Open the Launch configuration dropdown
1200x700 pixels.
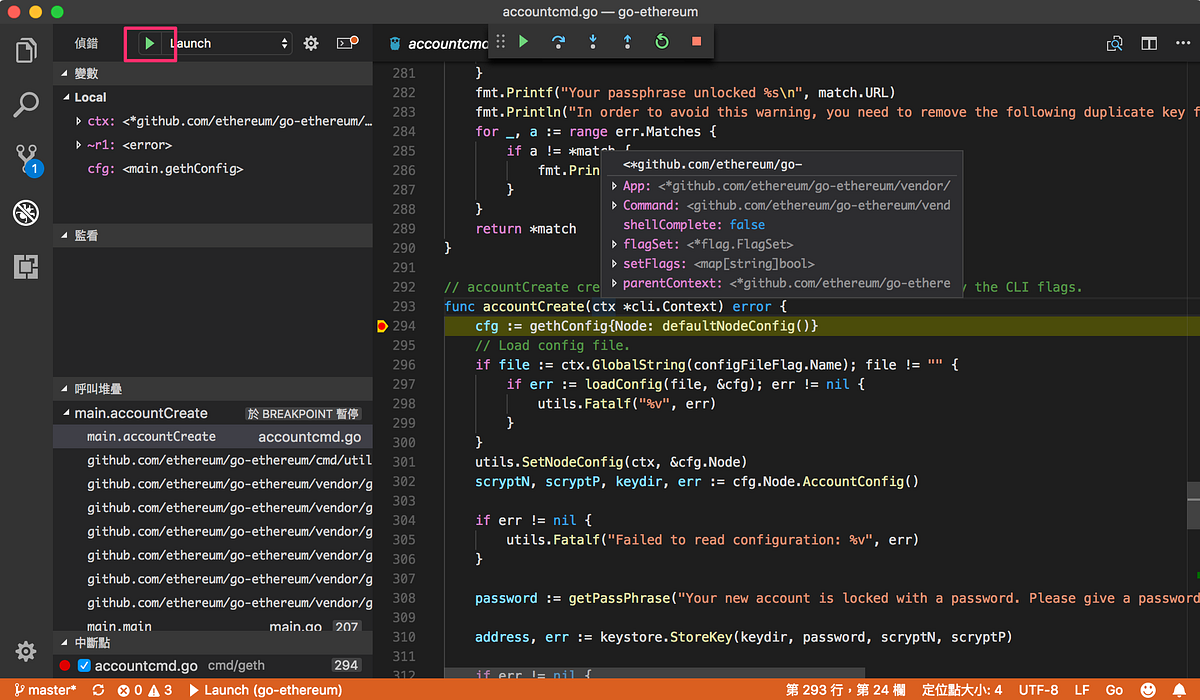pyautogui.click(x=228, y=44)
